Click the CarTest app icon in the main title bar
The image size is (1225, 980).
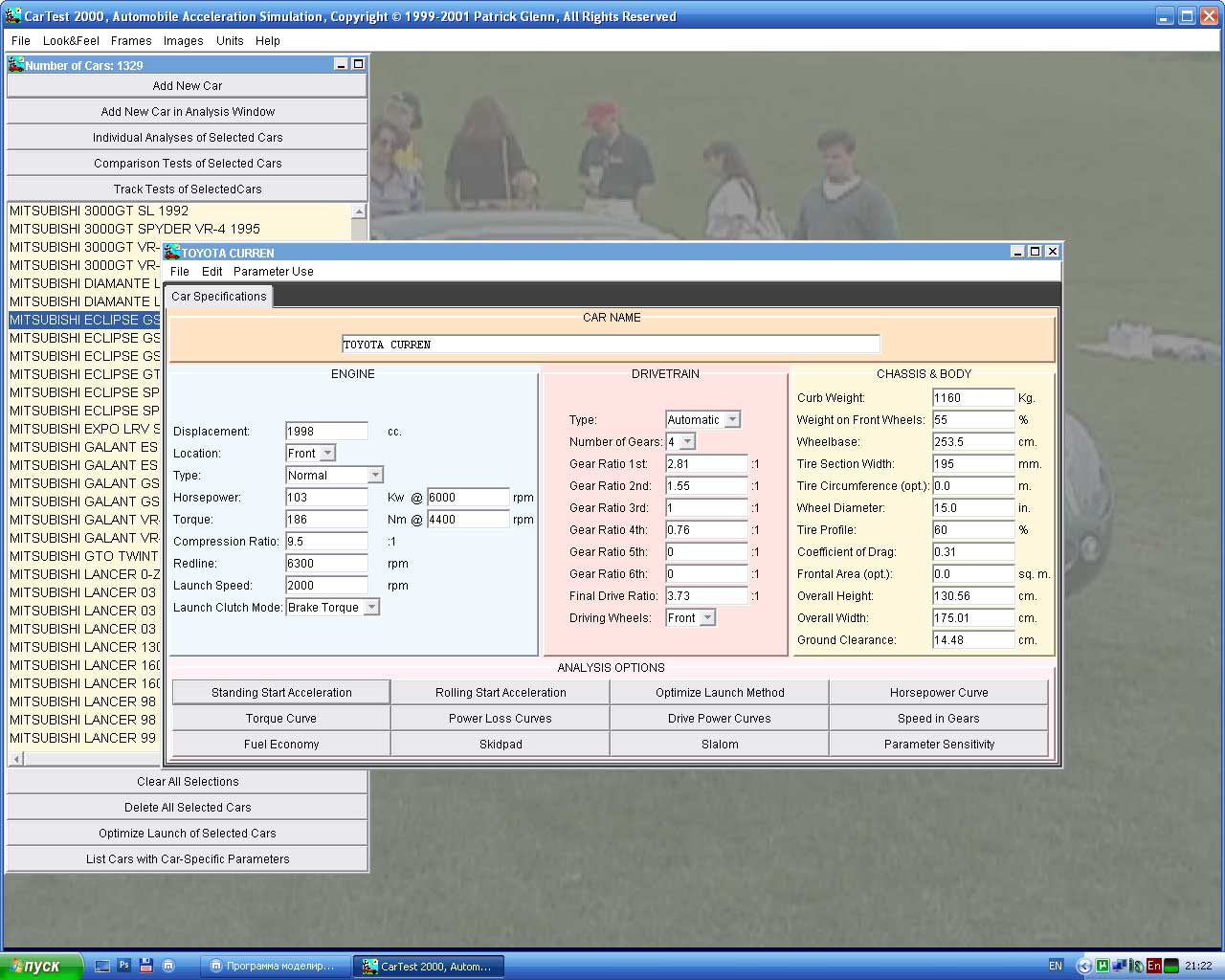click(12, 15)
